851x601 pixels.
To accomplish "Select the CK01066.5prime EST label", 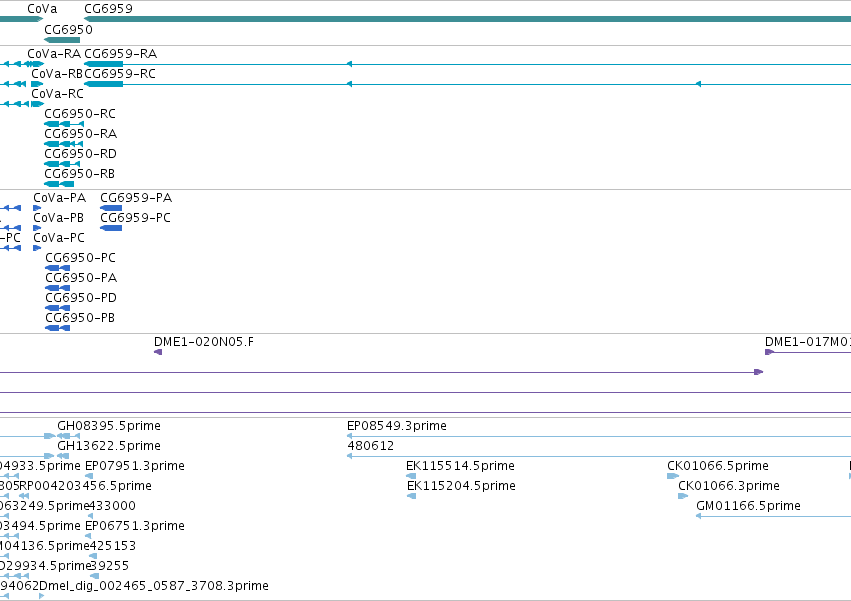I will (717, 466).
